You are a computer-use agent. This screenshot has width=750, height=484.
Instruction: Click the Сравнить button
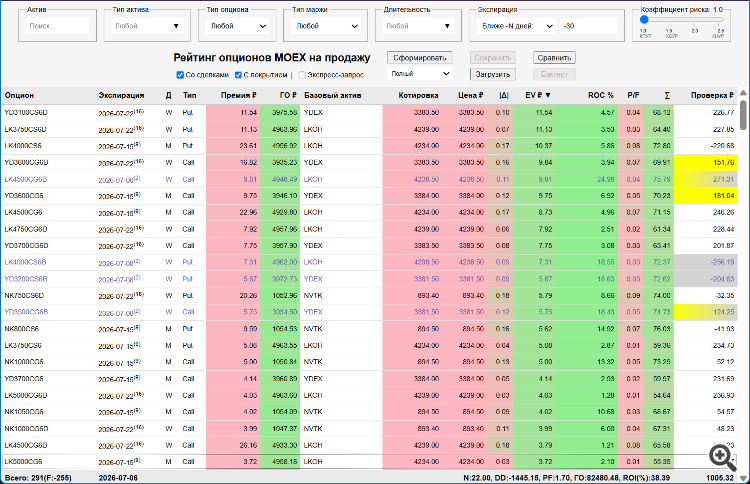click(x=554, y=58)
